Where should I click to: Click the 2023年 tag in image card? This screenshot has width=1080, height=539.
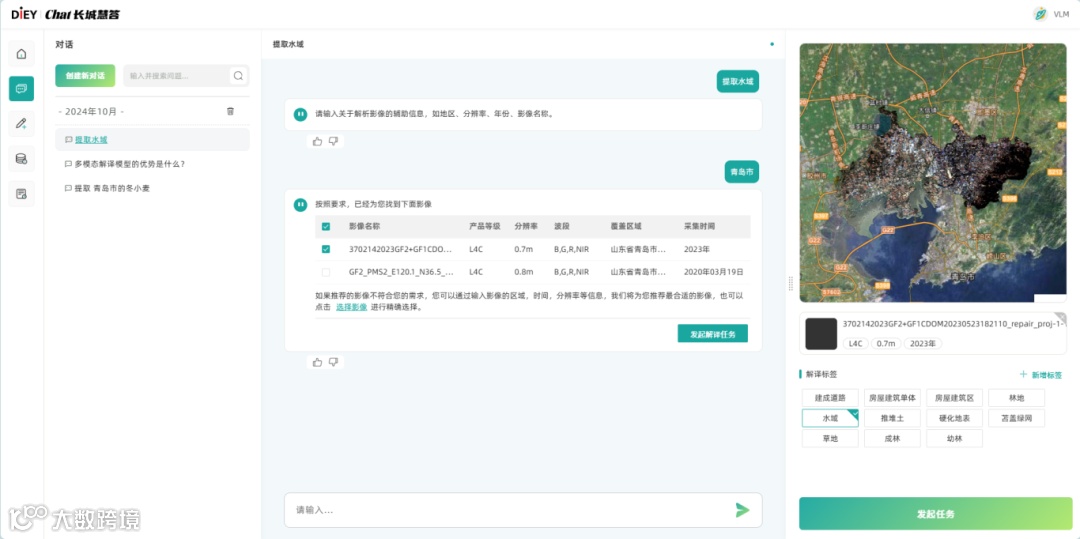922,344
